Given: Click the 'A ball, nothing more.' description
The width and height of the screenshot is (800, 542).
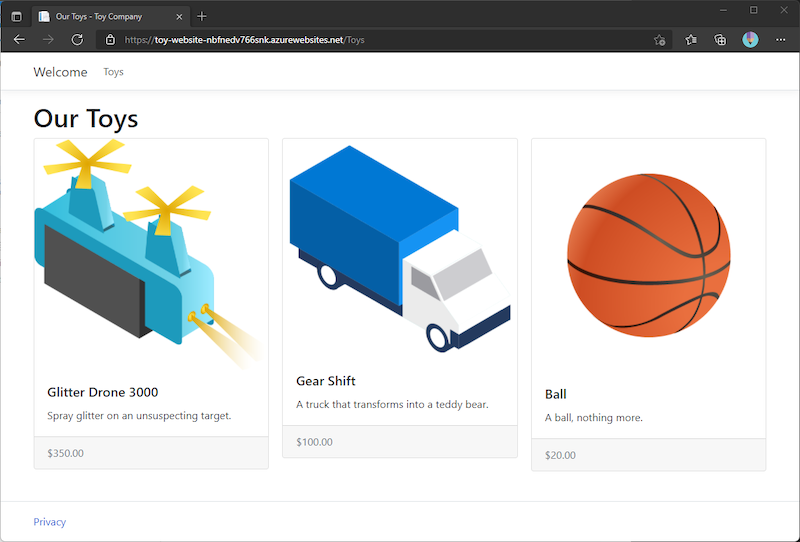Looking at the screenshot, I should (594, 417).
